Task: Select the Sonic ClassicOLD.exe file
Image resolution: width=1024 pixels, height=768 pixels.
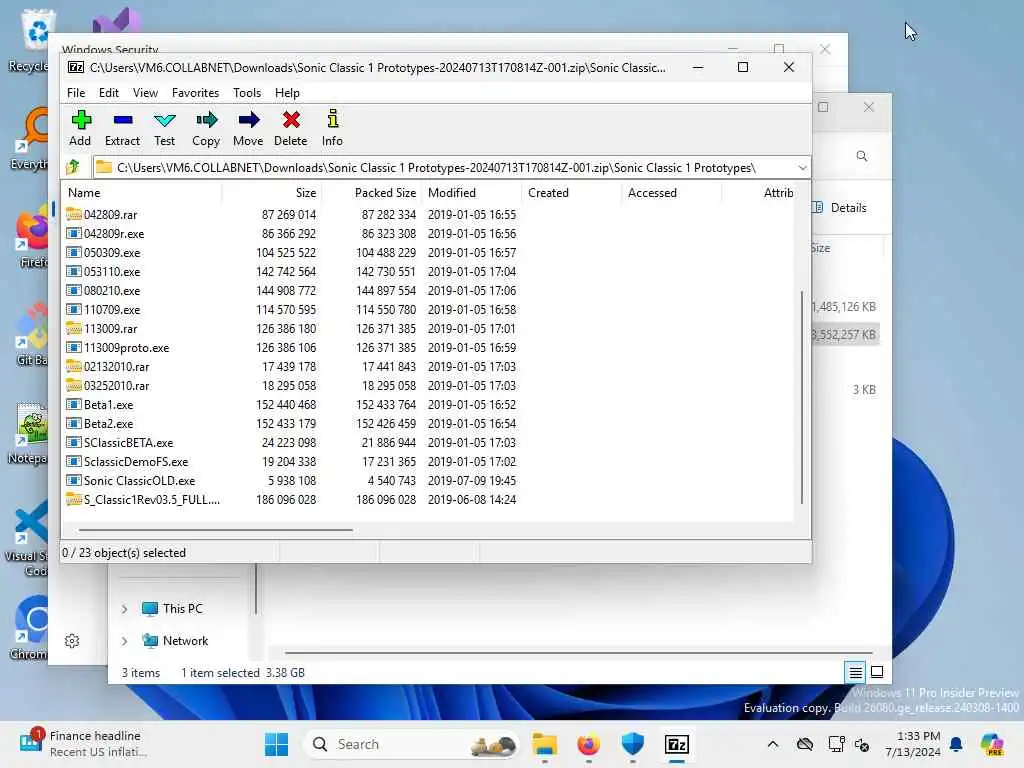Action: click(x=138, y=480)
